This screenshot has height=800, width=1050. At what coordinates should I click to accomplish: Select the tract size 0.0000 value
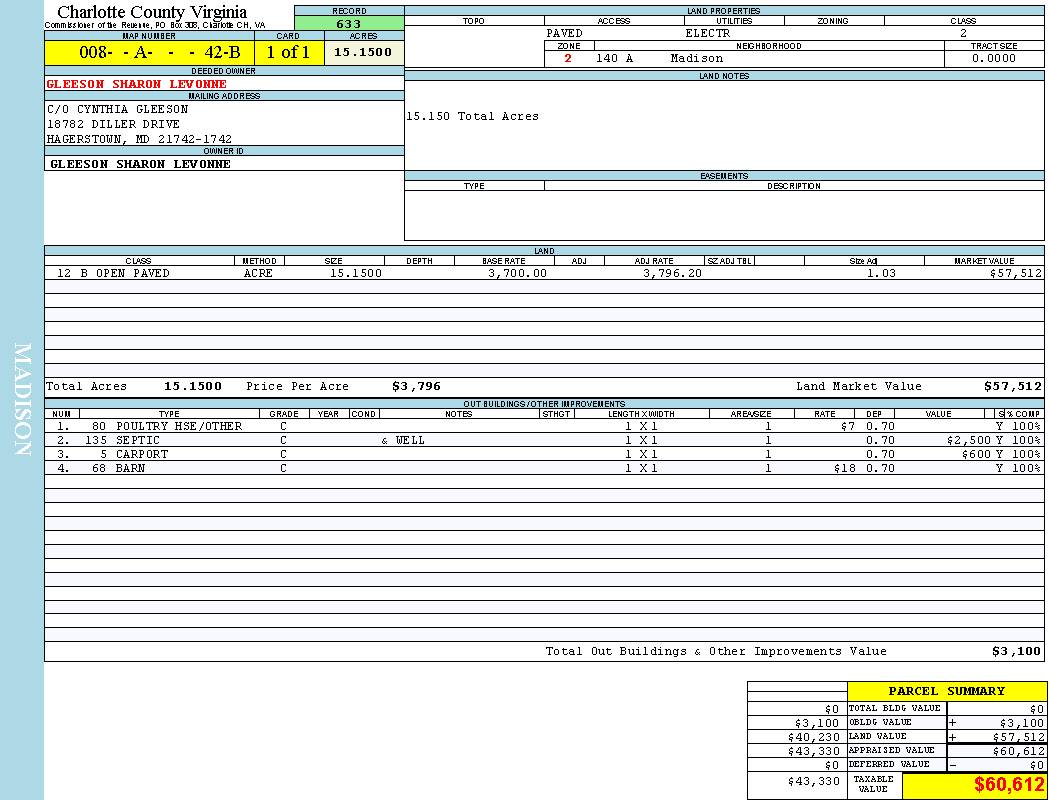(993, 59)
